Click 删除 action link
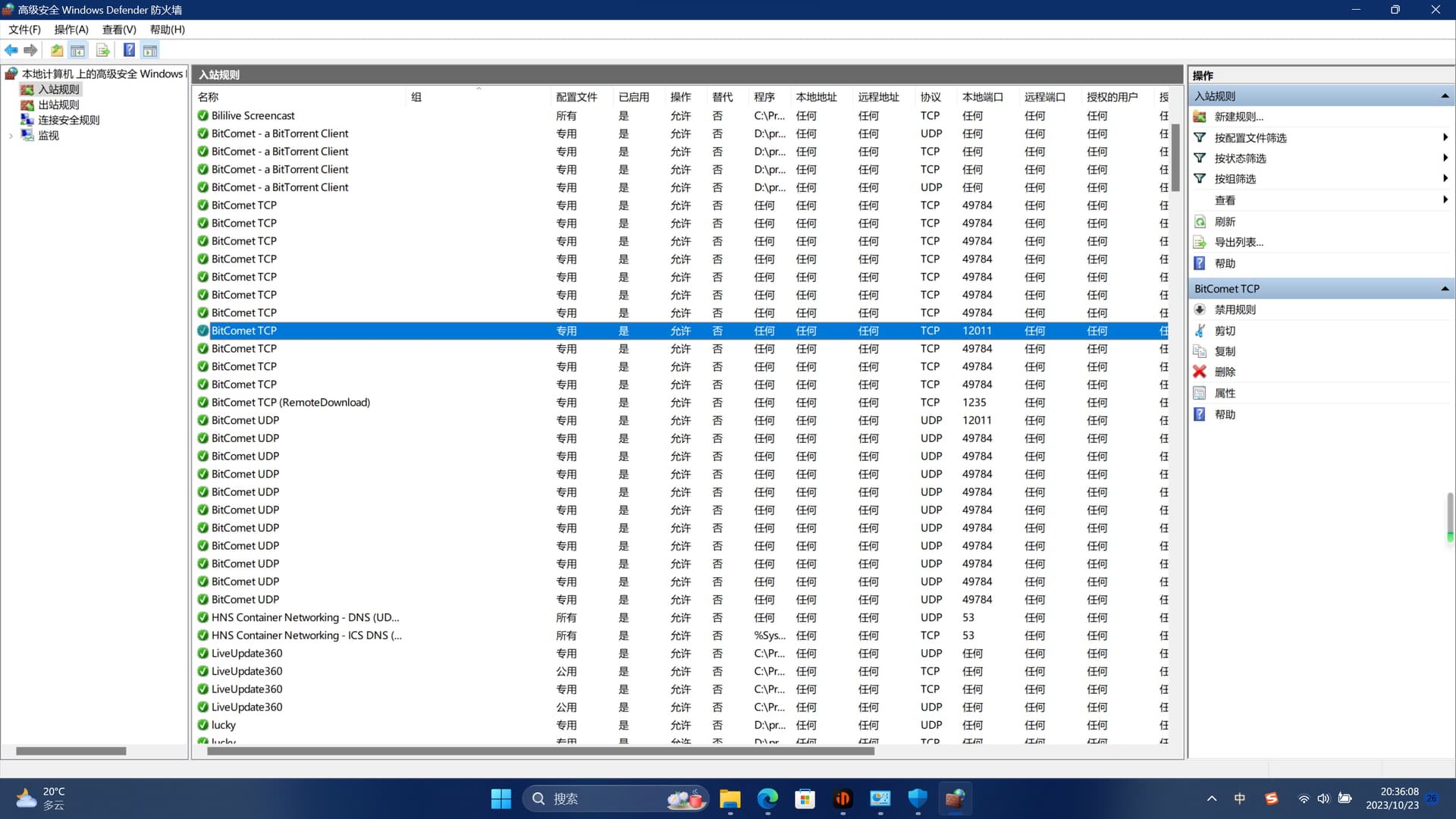 click(x=1225, y=372)
